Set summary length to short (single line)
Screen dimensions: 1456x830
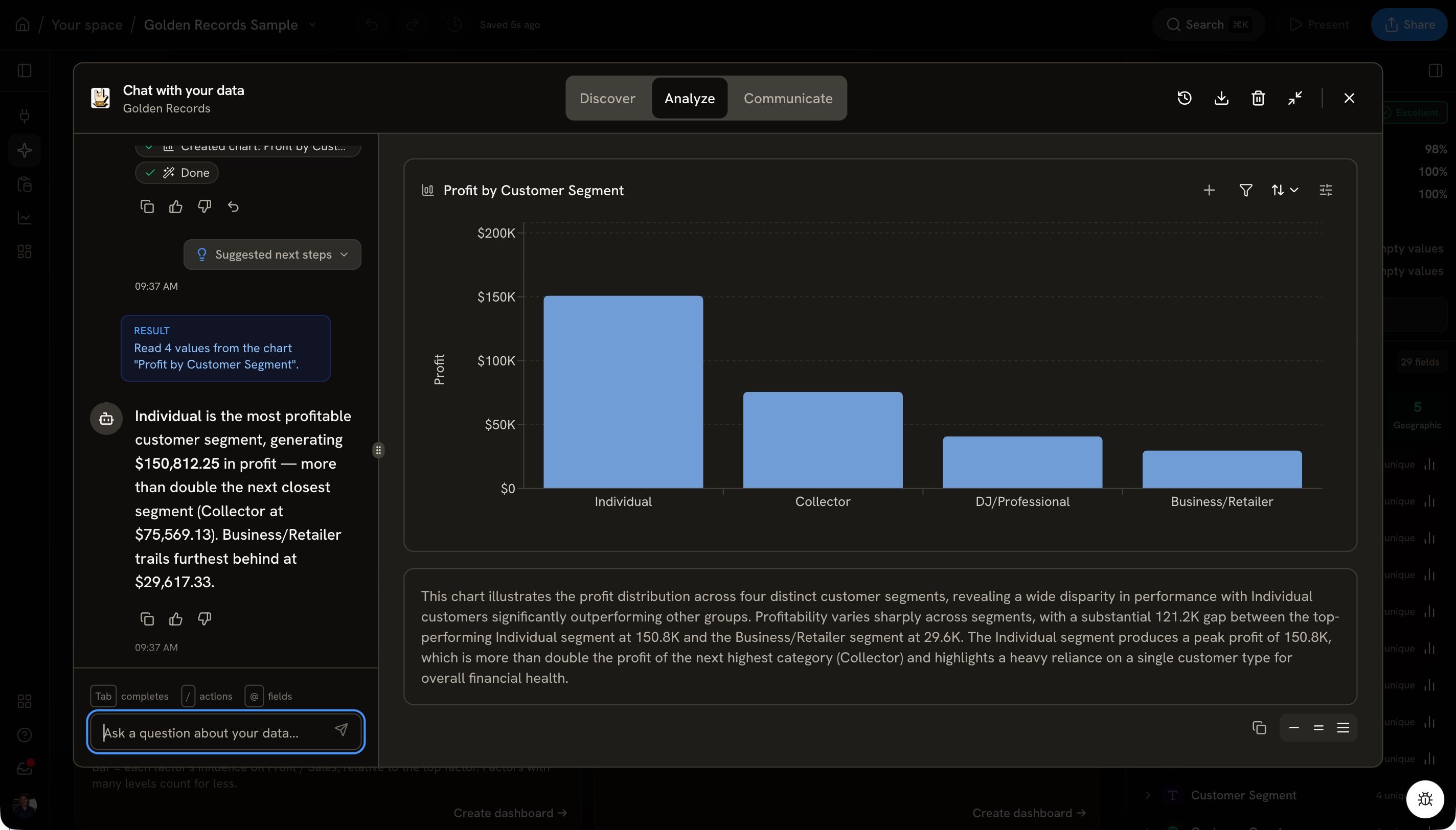1293,727
